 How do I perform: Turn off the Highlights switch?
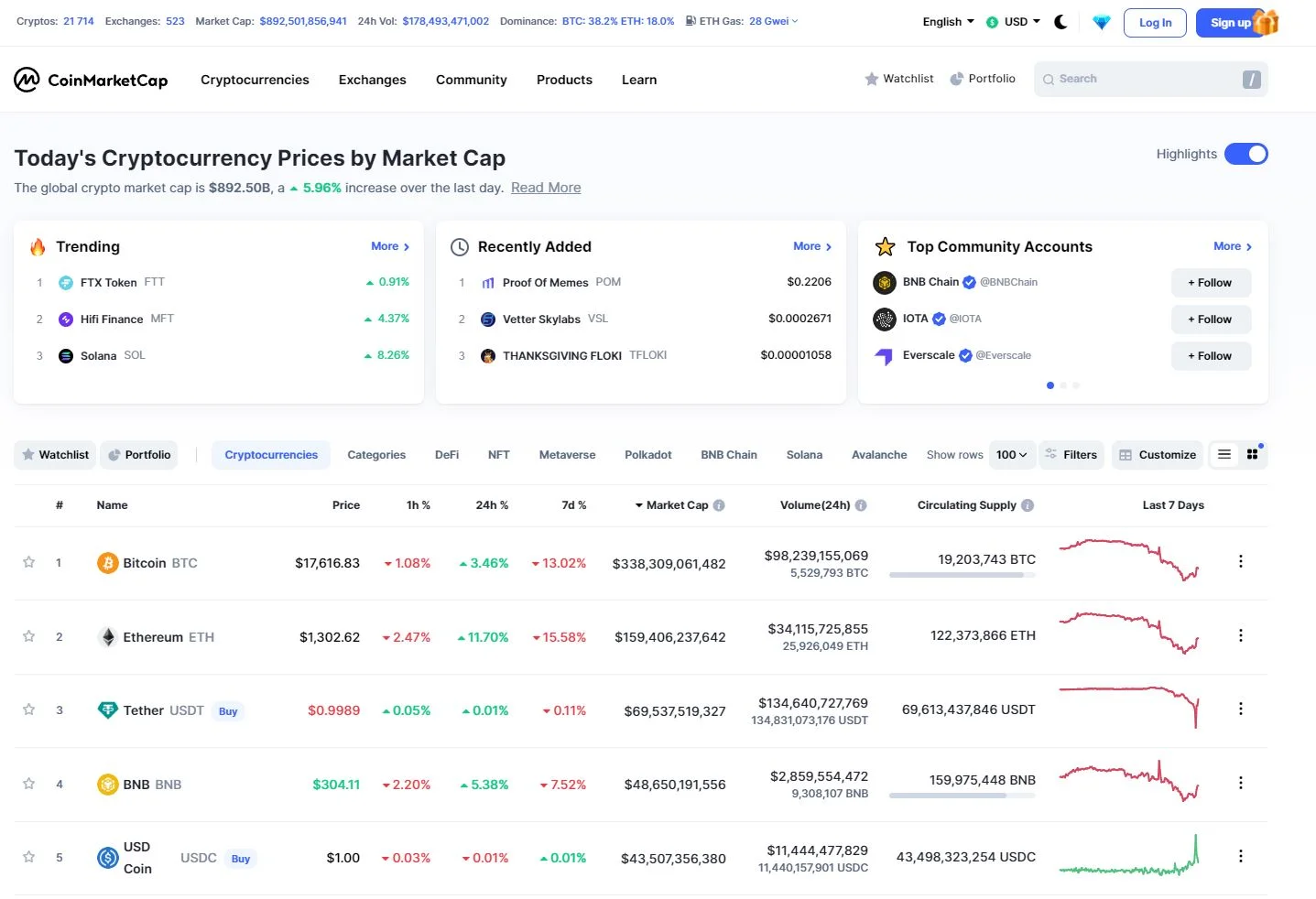coord(1246,154)
